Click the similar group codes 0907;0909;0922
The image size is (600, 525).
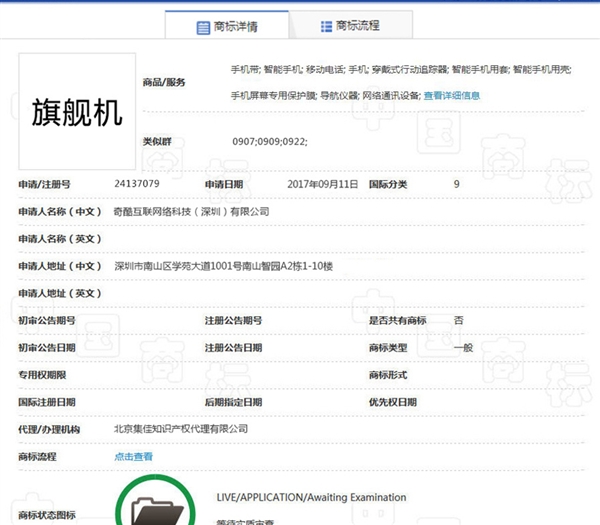tap(269, 142)
